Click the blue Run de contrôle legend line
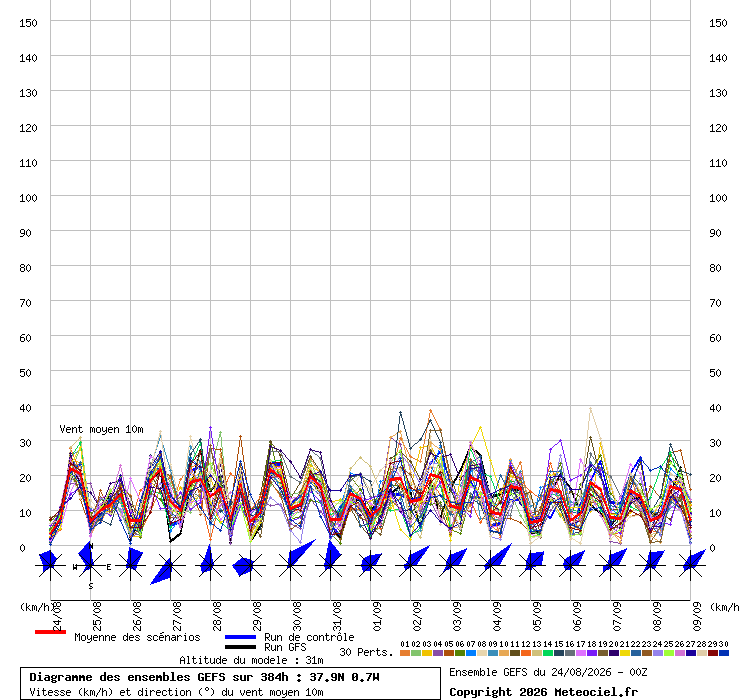The image size is (740, 700). (240, 637)
